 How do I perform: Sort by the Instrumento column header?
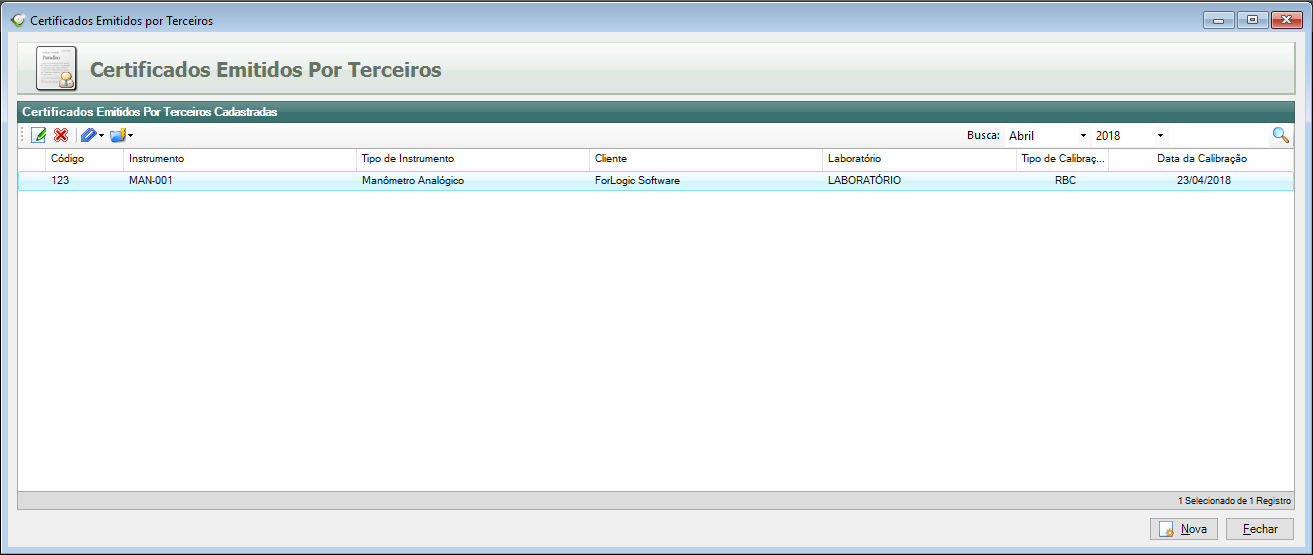pyautogui.click(x=240, y=159)
